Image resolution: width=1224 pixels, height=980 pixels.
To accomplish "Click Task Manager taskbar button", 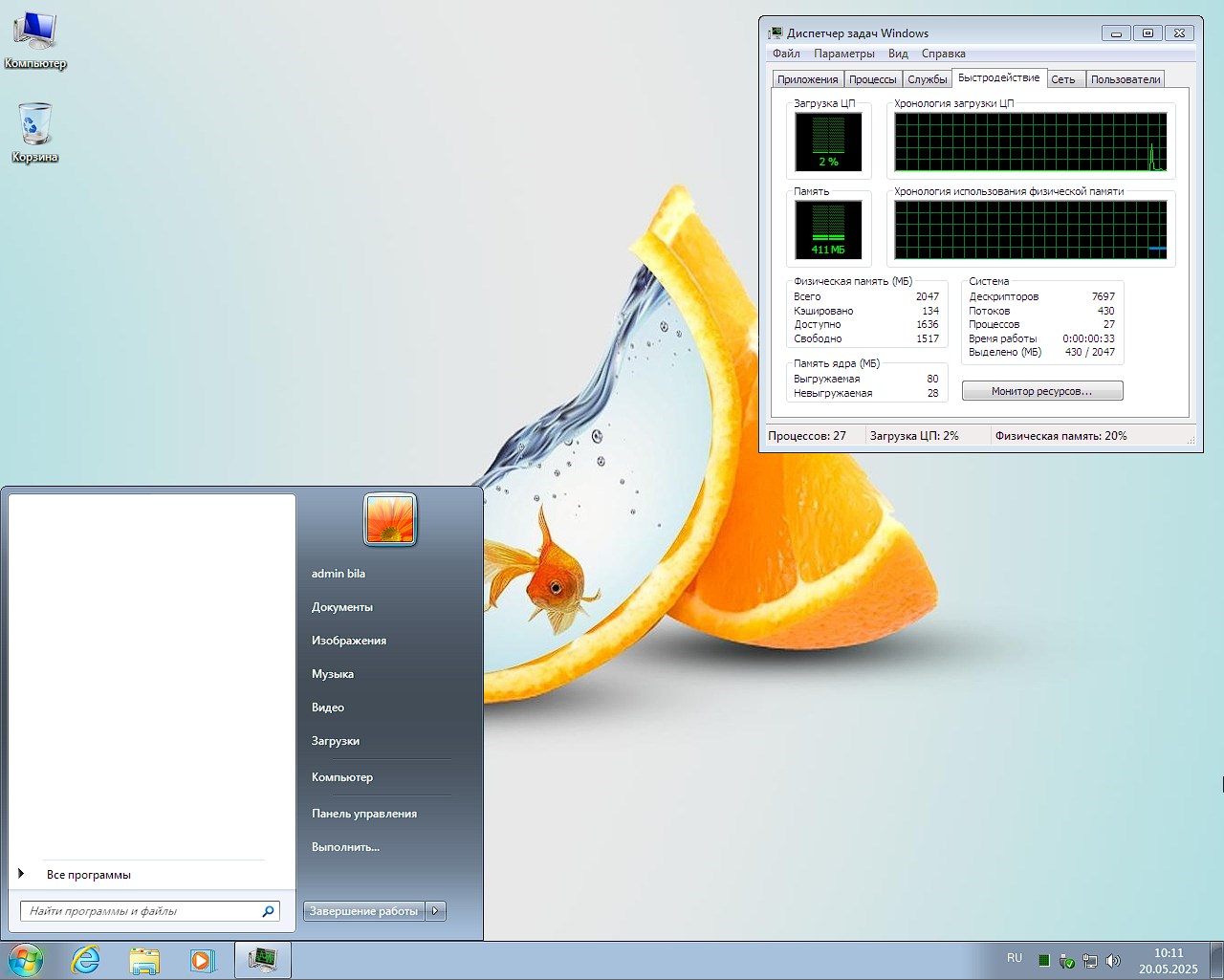I will click(x=262, y=960).
